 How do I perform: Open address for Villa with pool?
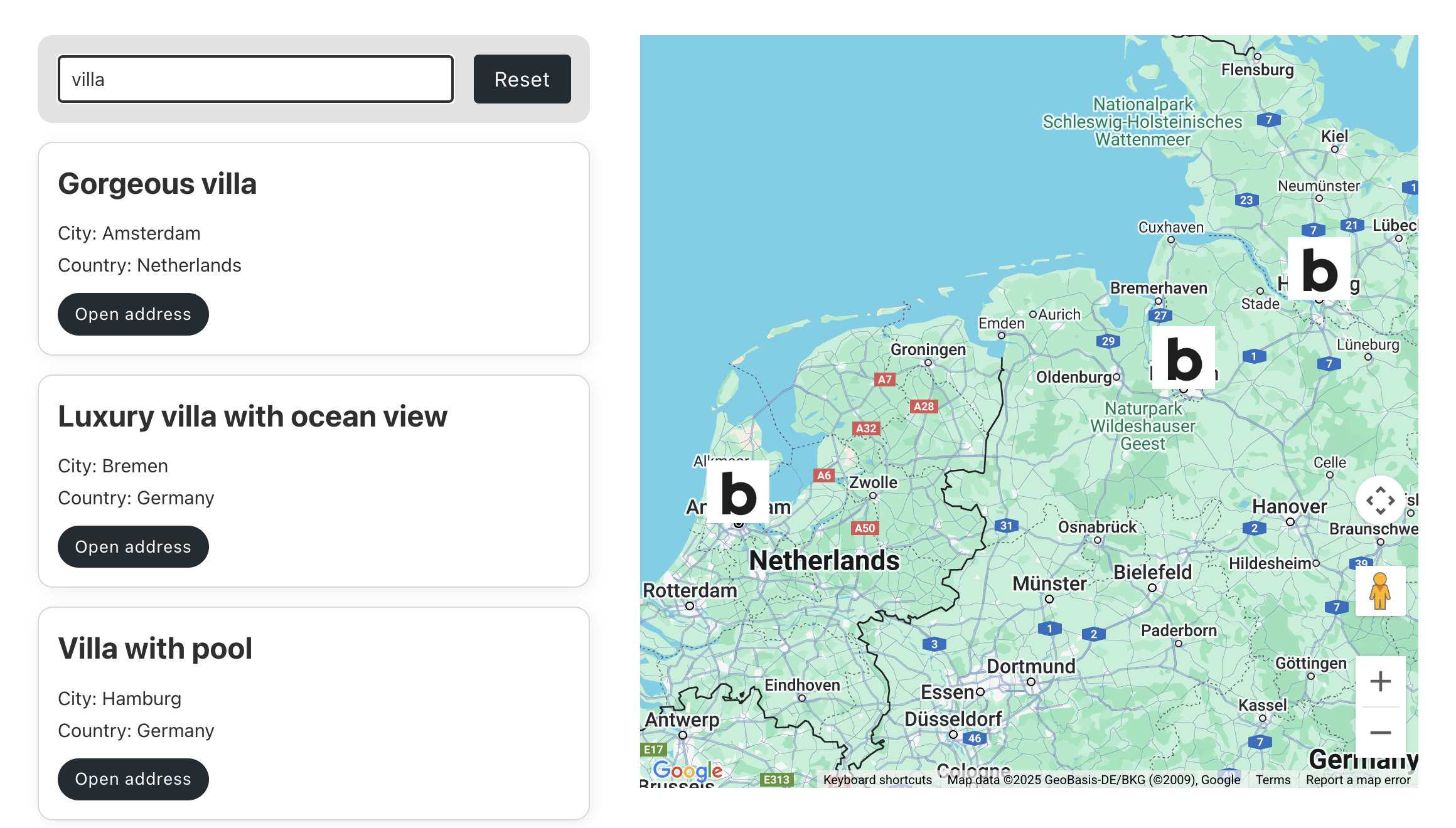pos(133,779)
